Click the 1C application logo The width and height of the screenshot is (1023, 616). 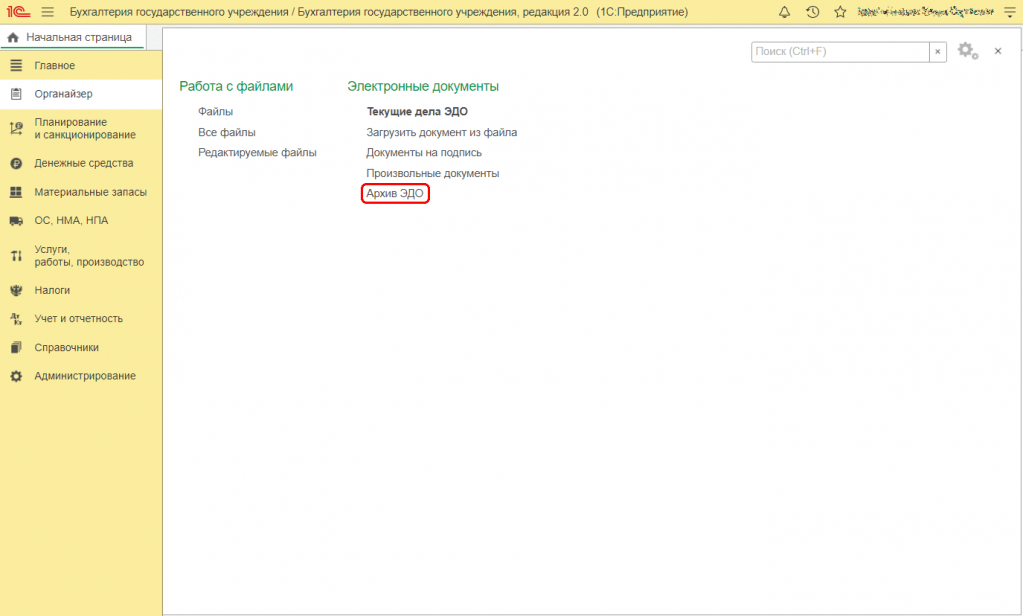pyautogui.click(x=17, y=11)
